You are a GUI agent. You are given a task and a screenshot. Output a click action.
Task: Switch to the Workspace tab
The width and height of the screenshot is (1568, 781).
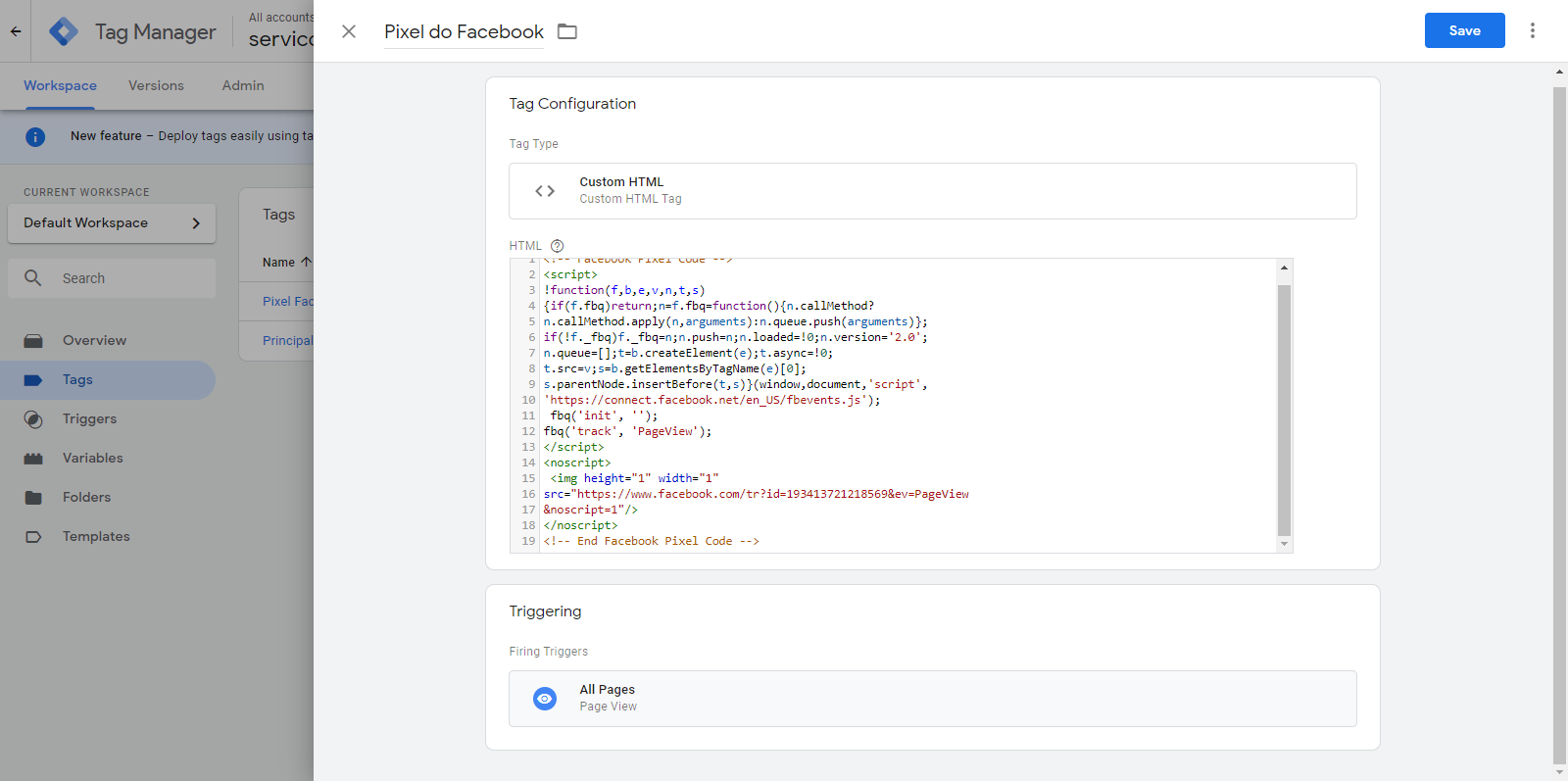[x=60, y=85]
